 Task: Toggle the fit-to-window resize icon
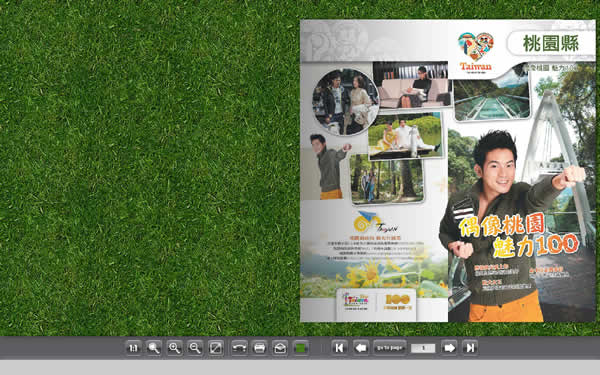[x=216, y=348]
